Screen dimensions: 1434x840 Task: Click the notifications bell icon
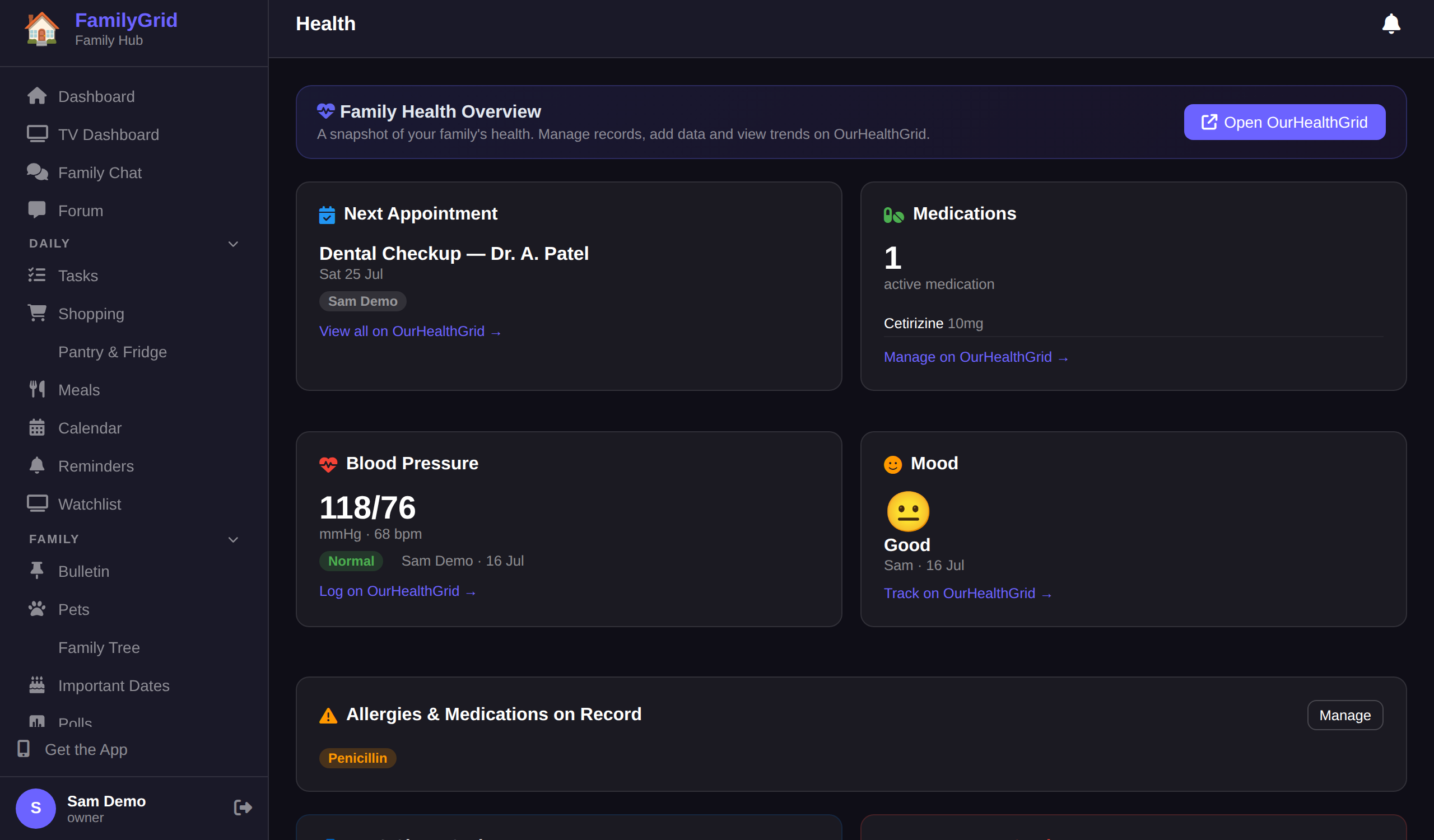(x=1391, y=24)
